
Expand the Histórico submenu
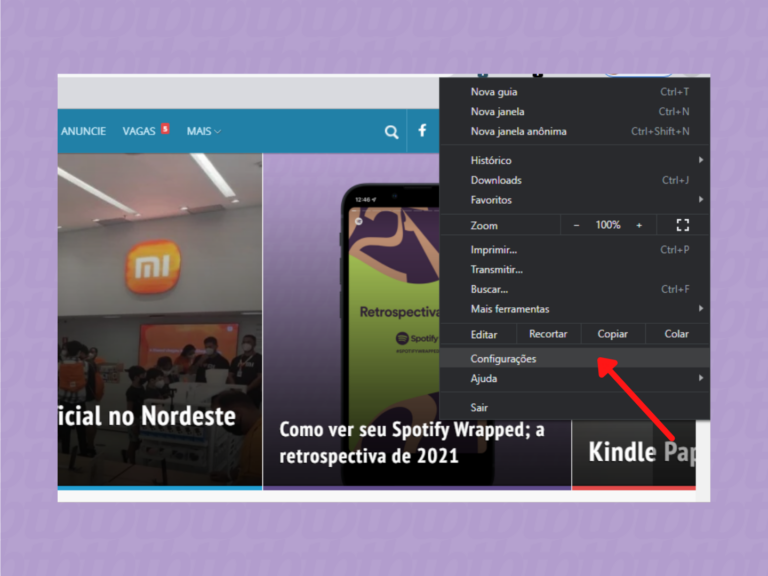[575, 160]
